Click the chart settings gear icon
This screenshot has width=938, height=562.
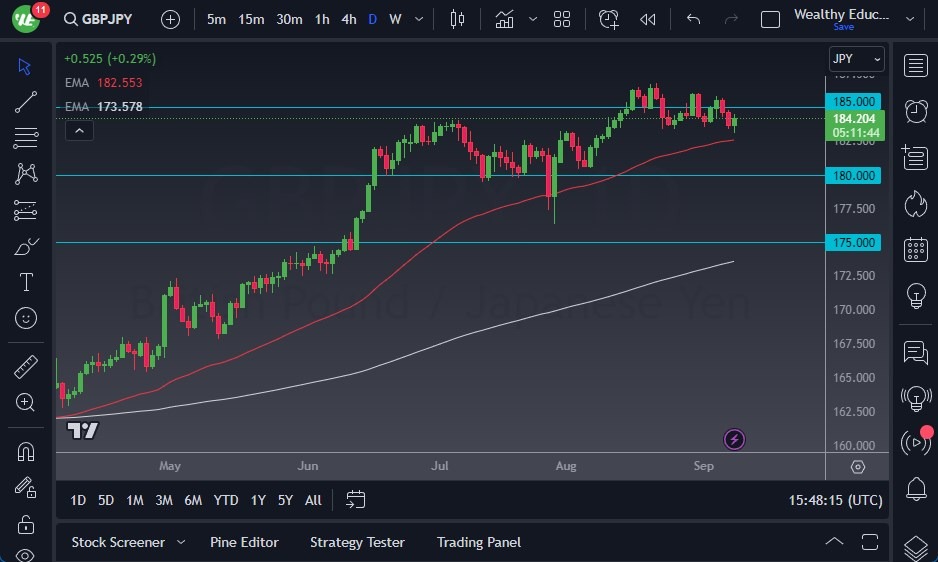point(858,467)
